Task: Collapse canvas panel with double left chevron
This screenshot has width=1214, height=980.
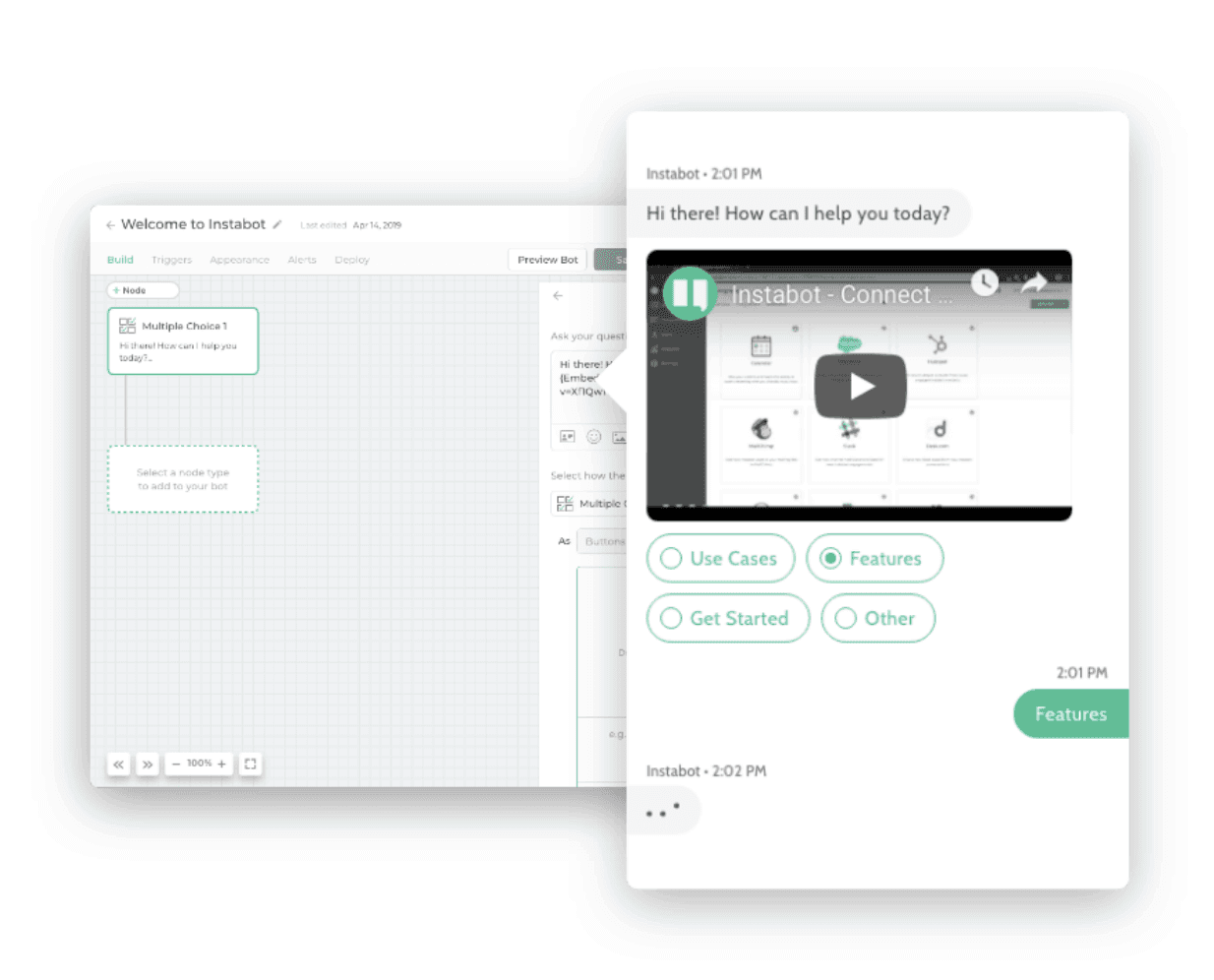Action: click(119, 764)
